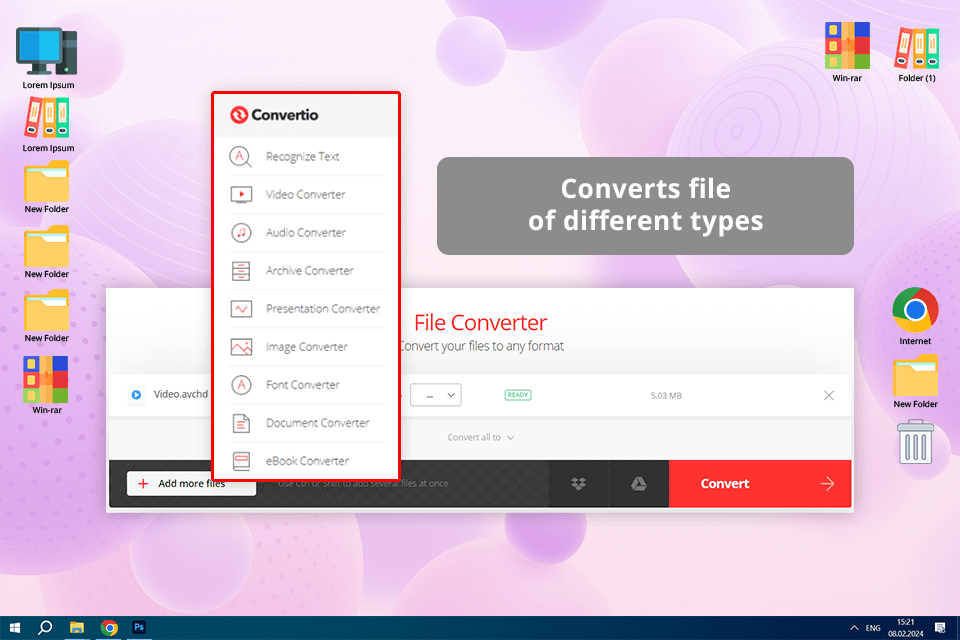Upload from Dropbox icon button
Viewport: 960px width, 640px height.
pos(579,484)
